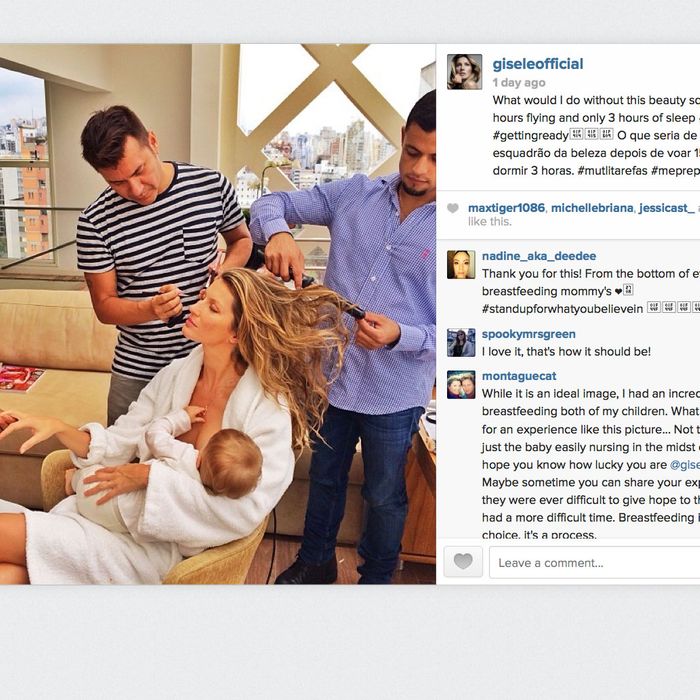Visit montaguecat commenter username
700x700 pixels.
519,376
